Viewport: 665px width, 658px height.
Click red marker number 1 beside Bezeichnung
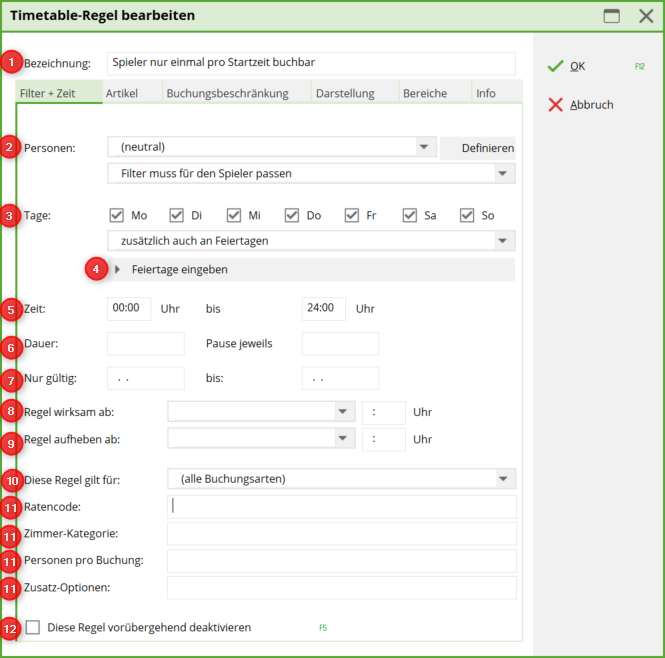tap(11, 62)
